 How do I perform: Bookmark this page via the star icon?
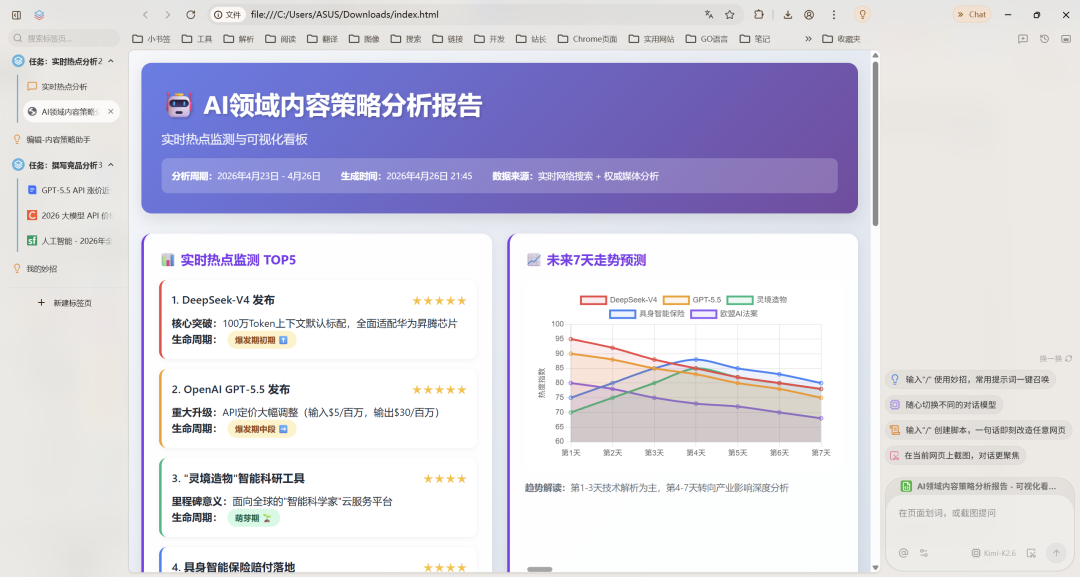730,15
